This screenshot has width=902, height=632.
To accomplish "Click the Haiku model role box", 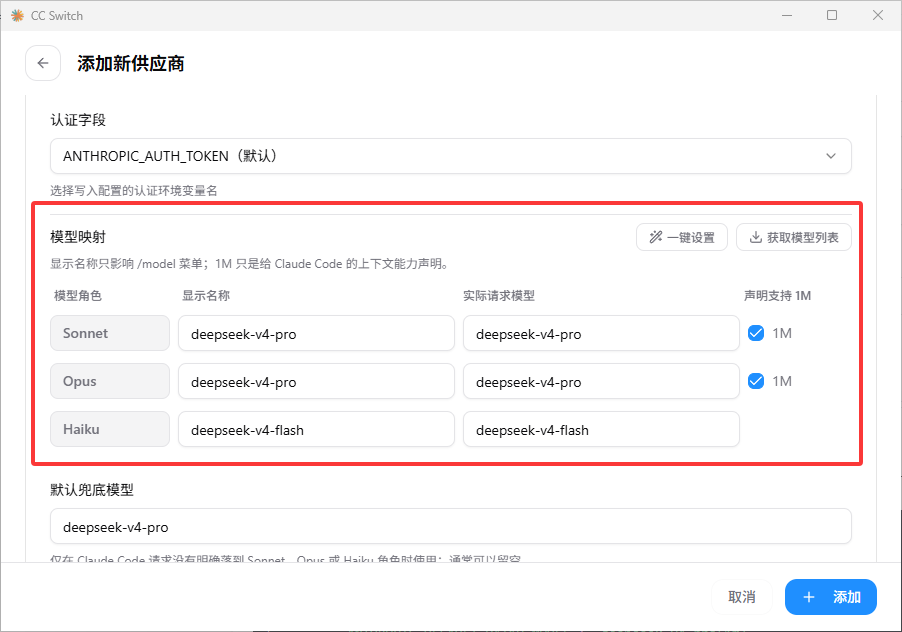I will 110,429.
